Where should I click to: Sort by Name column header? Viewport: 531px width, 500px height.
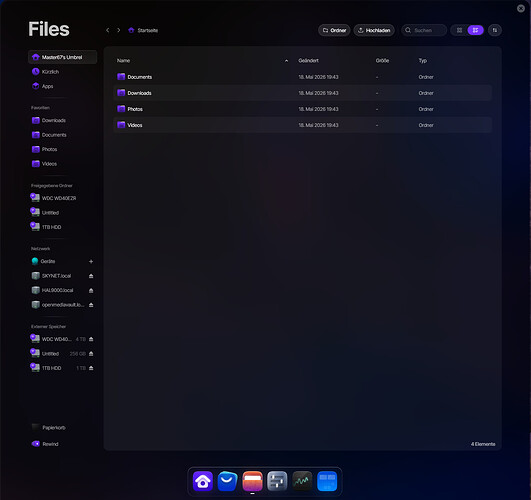click(x=123, y=61)
